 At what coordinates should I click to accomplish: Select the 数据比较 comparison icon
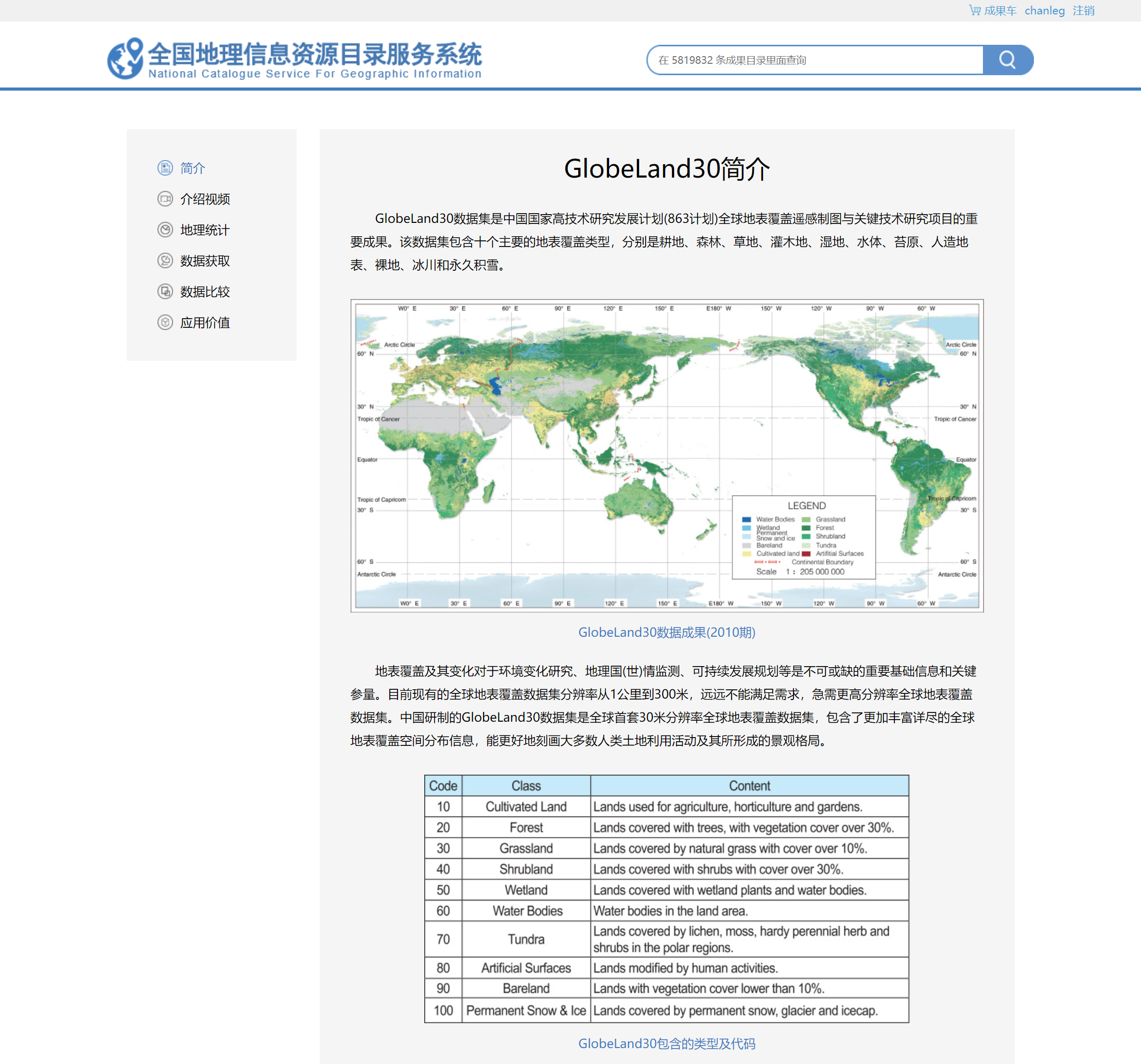165,291
